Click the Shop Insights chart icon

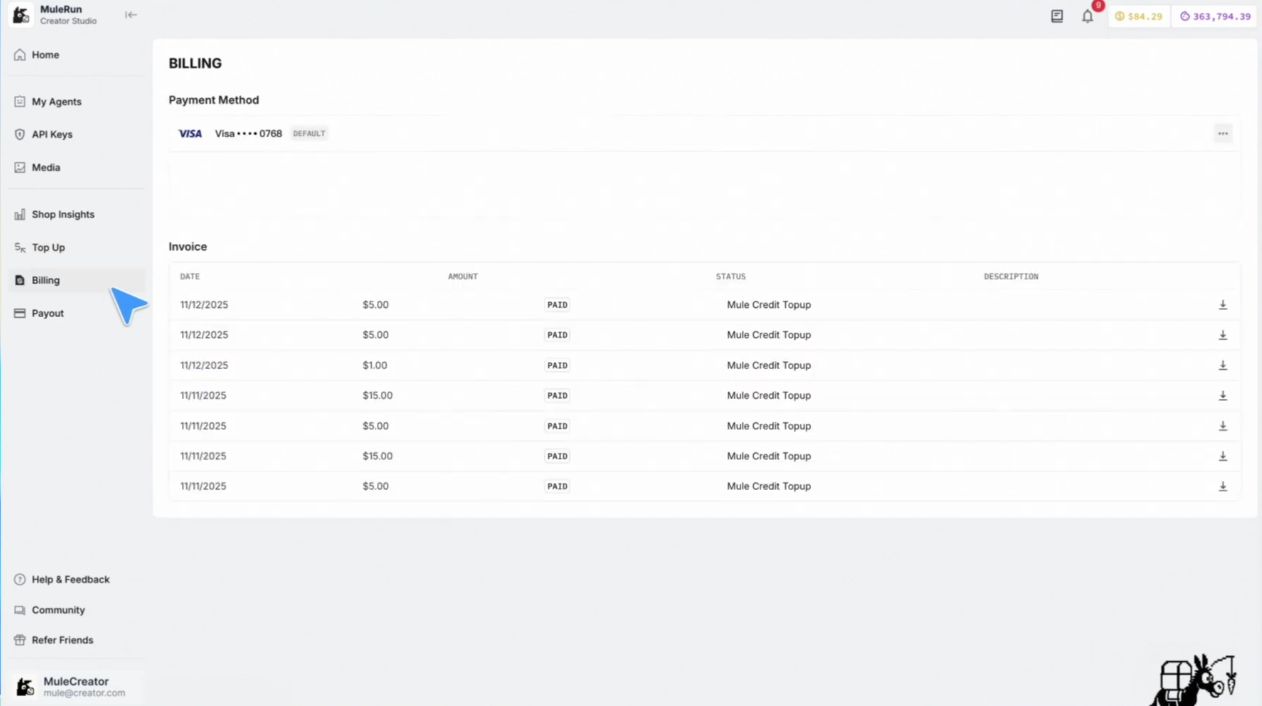[x=20, y=214]
